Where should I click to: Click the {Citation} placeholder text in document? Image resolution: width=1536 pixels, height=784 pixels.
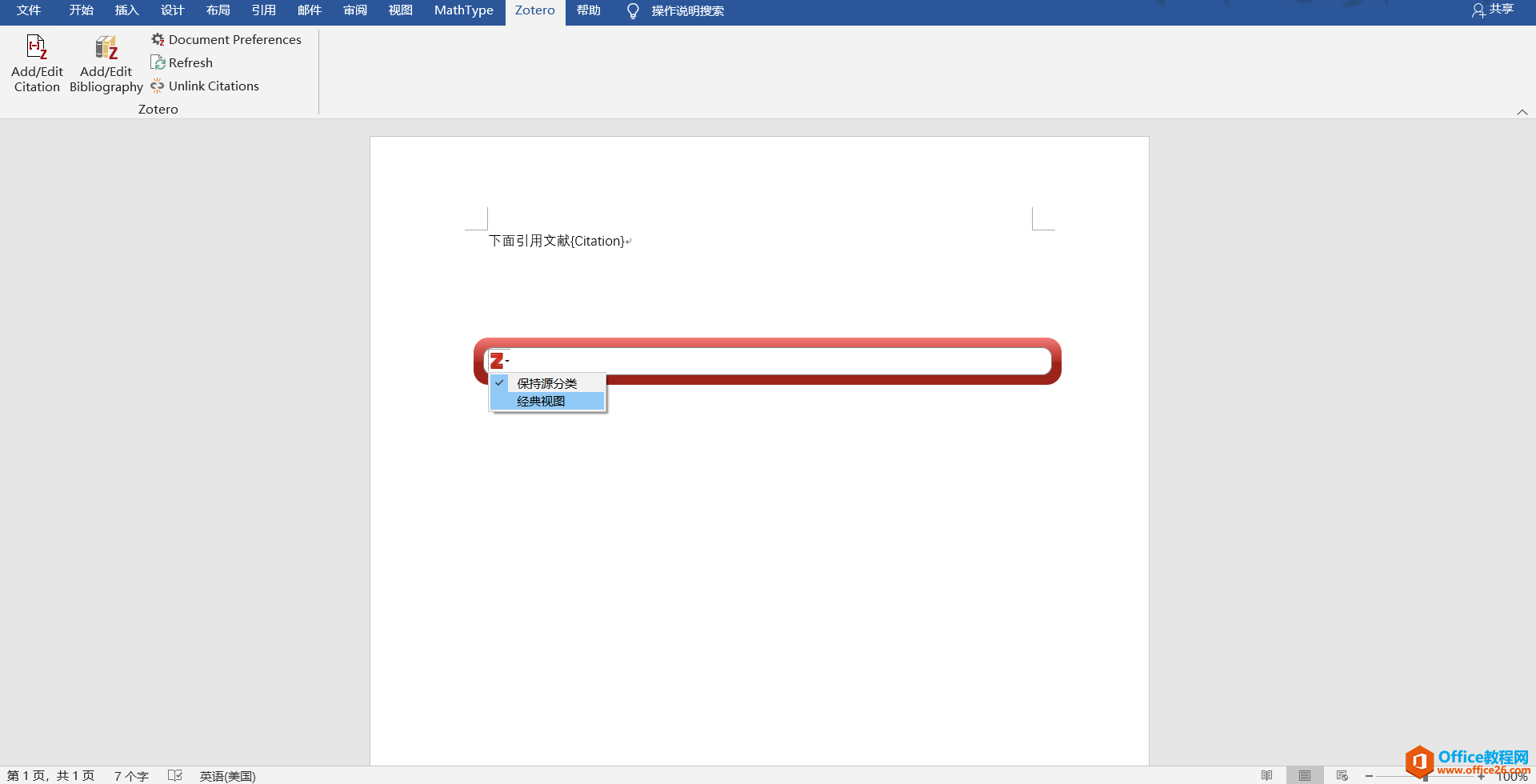pyautogui.click(x=598, y=241)
